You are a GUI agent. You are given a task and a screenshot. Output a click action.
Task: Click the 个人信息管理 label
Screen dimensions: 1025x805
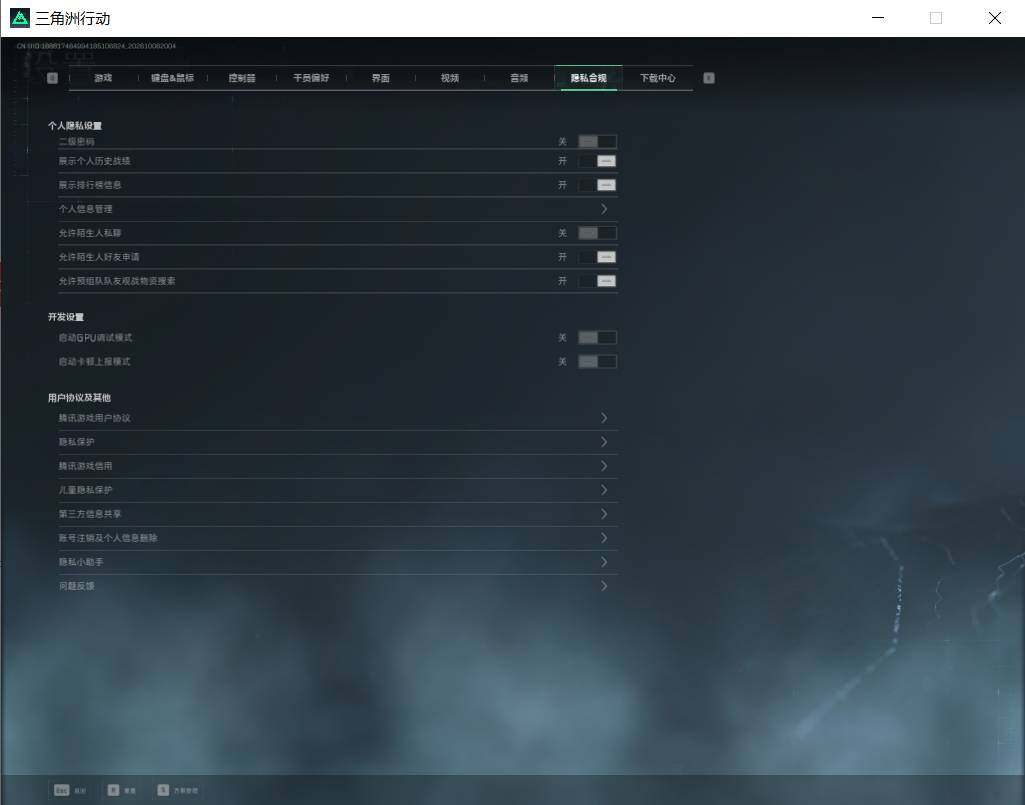click(x=86, y=209)
